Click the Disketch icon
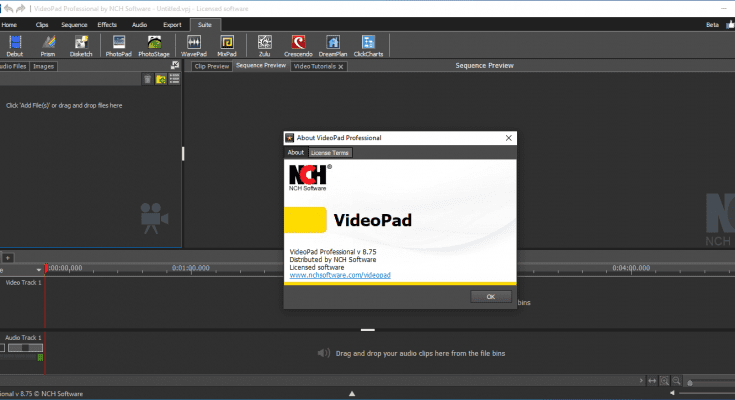This screenshot has width=735, height=400. click(x=82, y=44)
